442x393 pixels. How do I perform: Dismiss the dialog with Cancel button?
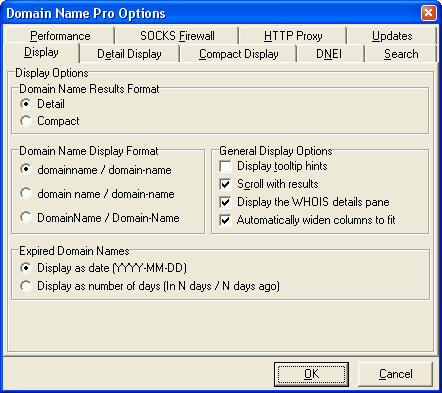pos(395,374)
